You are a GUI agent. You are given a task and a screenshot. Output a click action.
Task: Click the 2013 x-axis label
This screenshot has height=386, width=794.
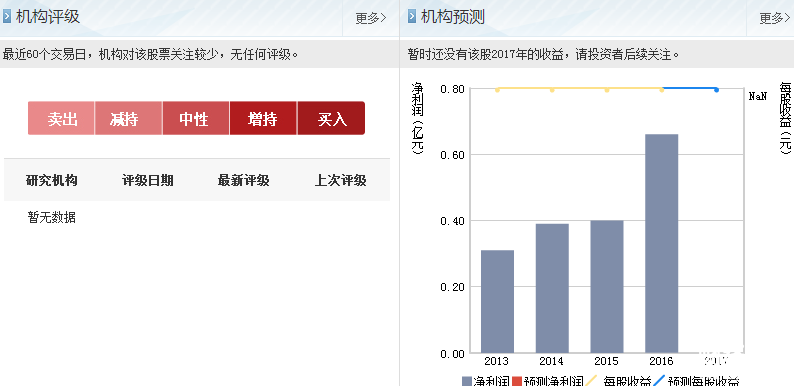pos(497,361)
